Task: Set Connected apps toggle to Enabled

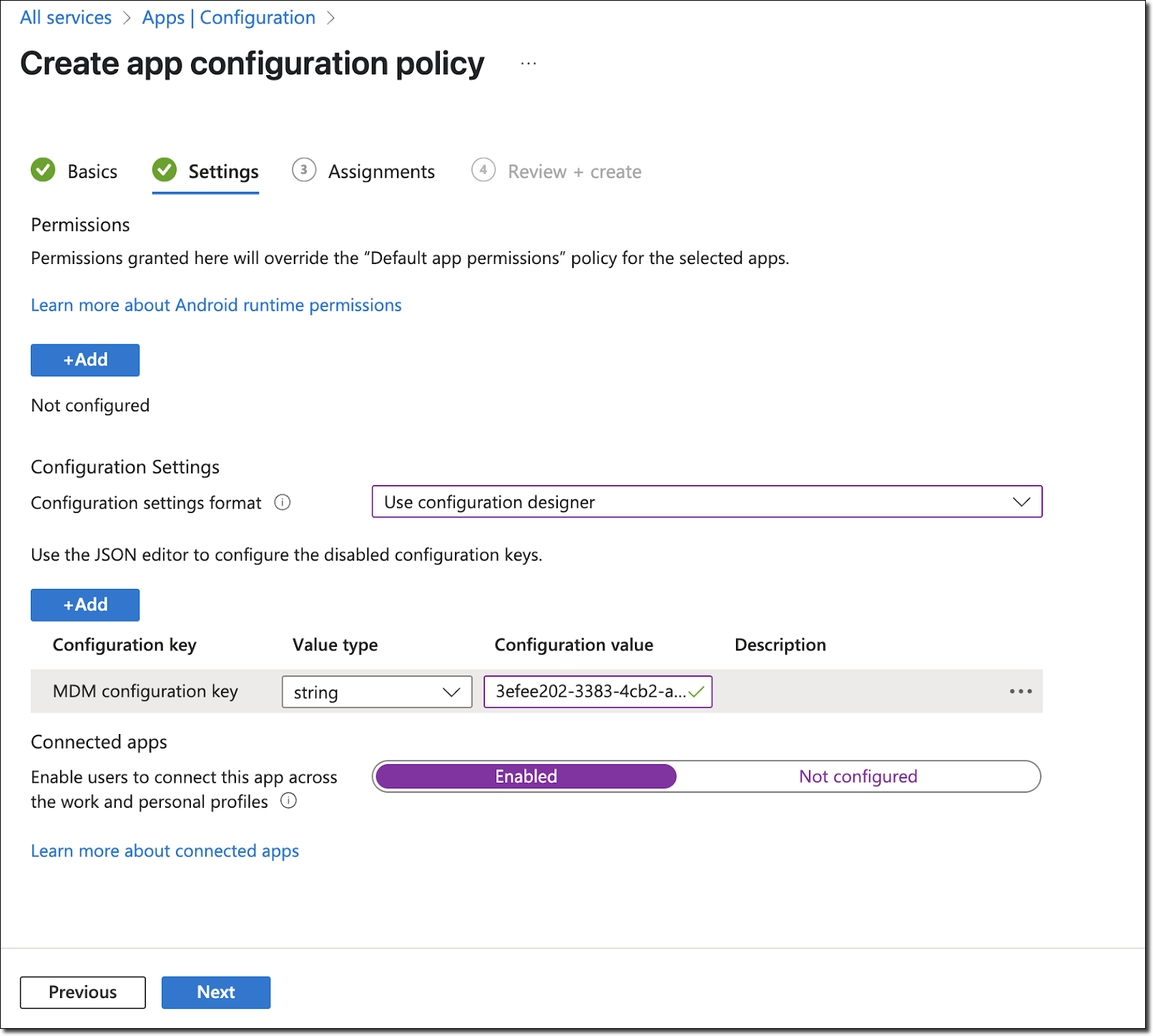Action: click(526, 776)
